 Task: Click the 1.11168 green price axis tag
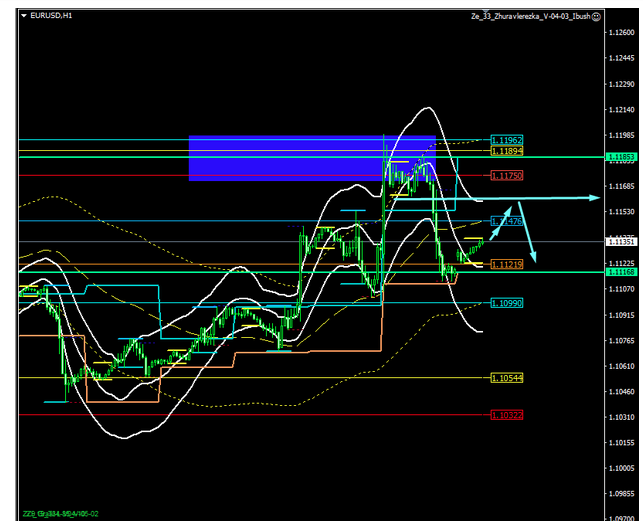pyautogui.click(x=619, y=272)
